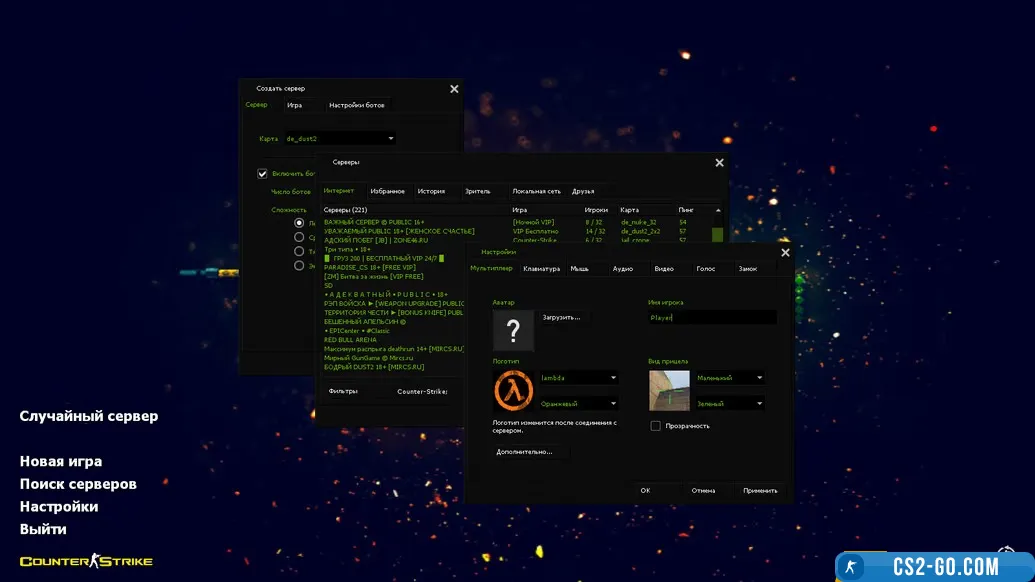Click the Загрузить... avatar upload button

pos(561,317)
